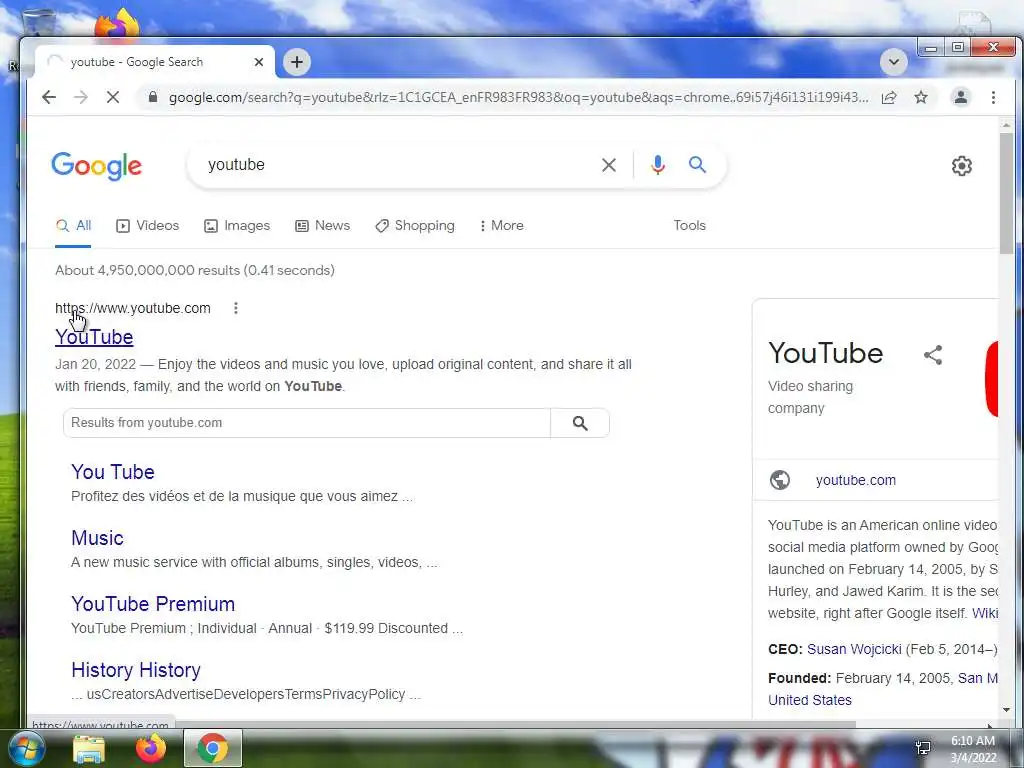Share this page via the address bar icon

(x=889, y=97)
